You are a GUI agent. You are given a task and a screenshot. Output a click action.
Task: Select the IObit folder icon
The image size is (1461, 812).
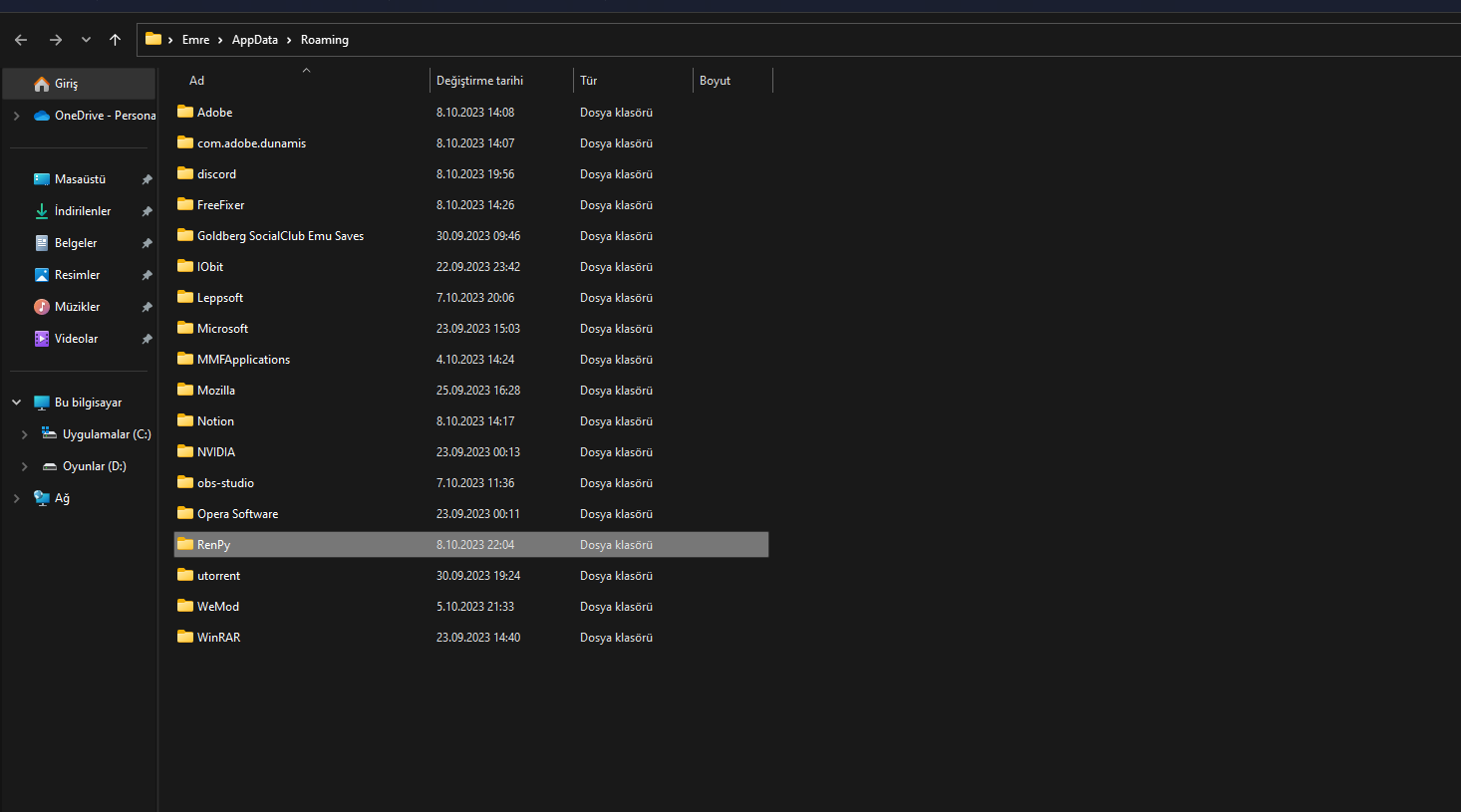(x=185, y=266)
